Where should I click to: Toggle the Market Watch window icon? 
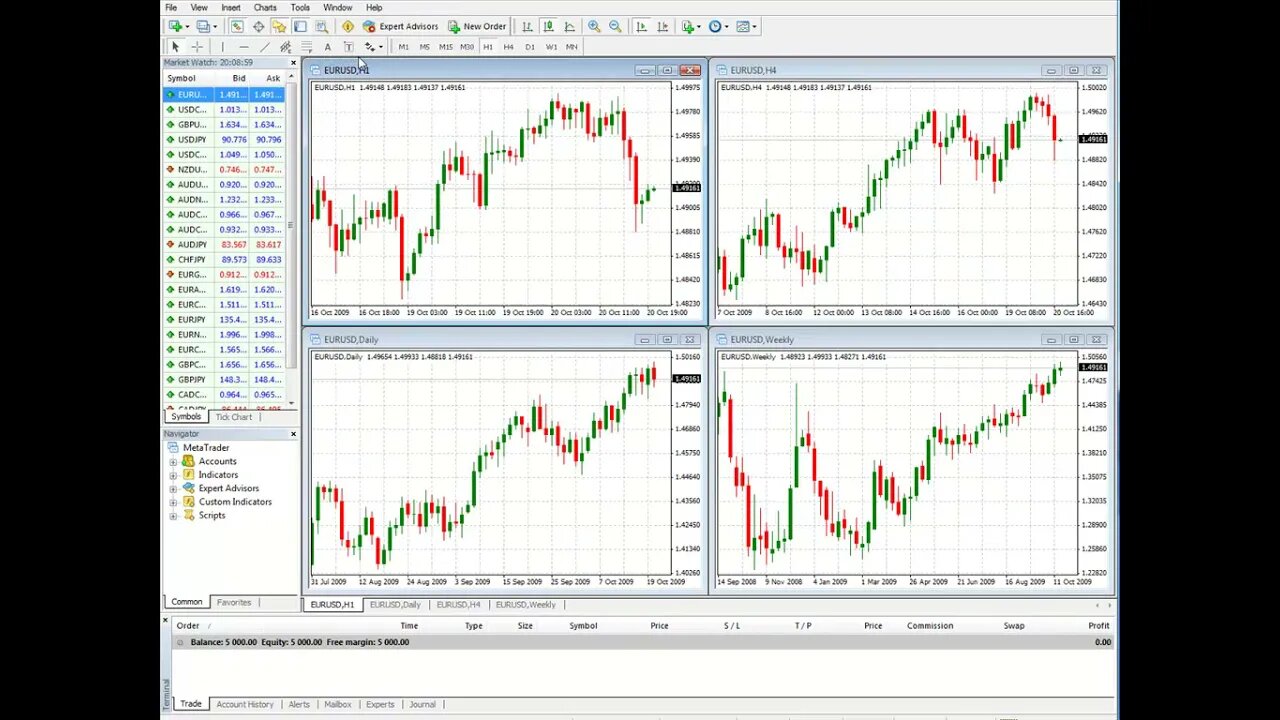click(x=237, y=26)
